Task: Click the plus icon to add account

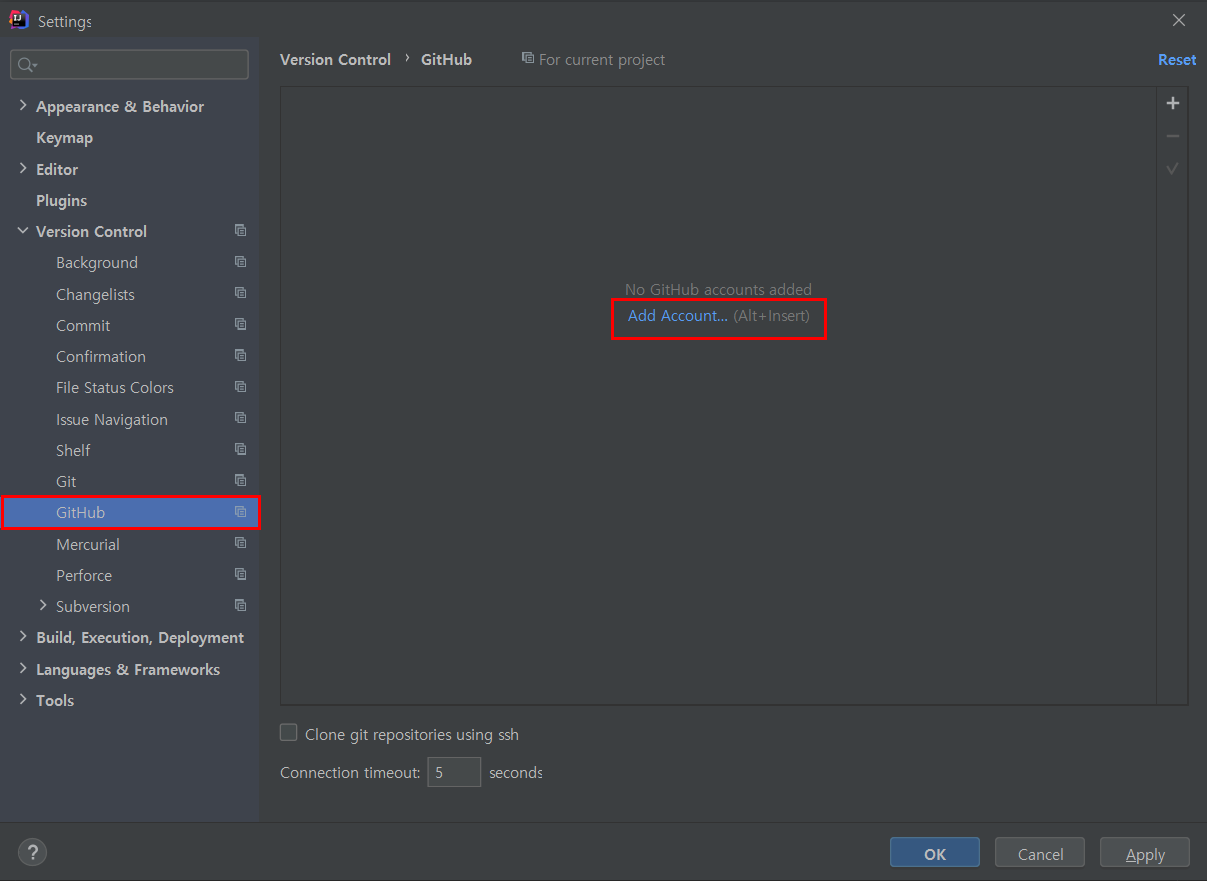Action: pyautogui.click(x=1173, y=103)
